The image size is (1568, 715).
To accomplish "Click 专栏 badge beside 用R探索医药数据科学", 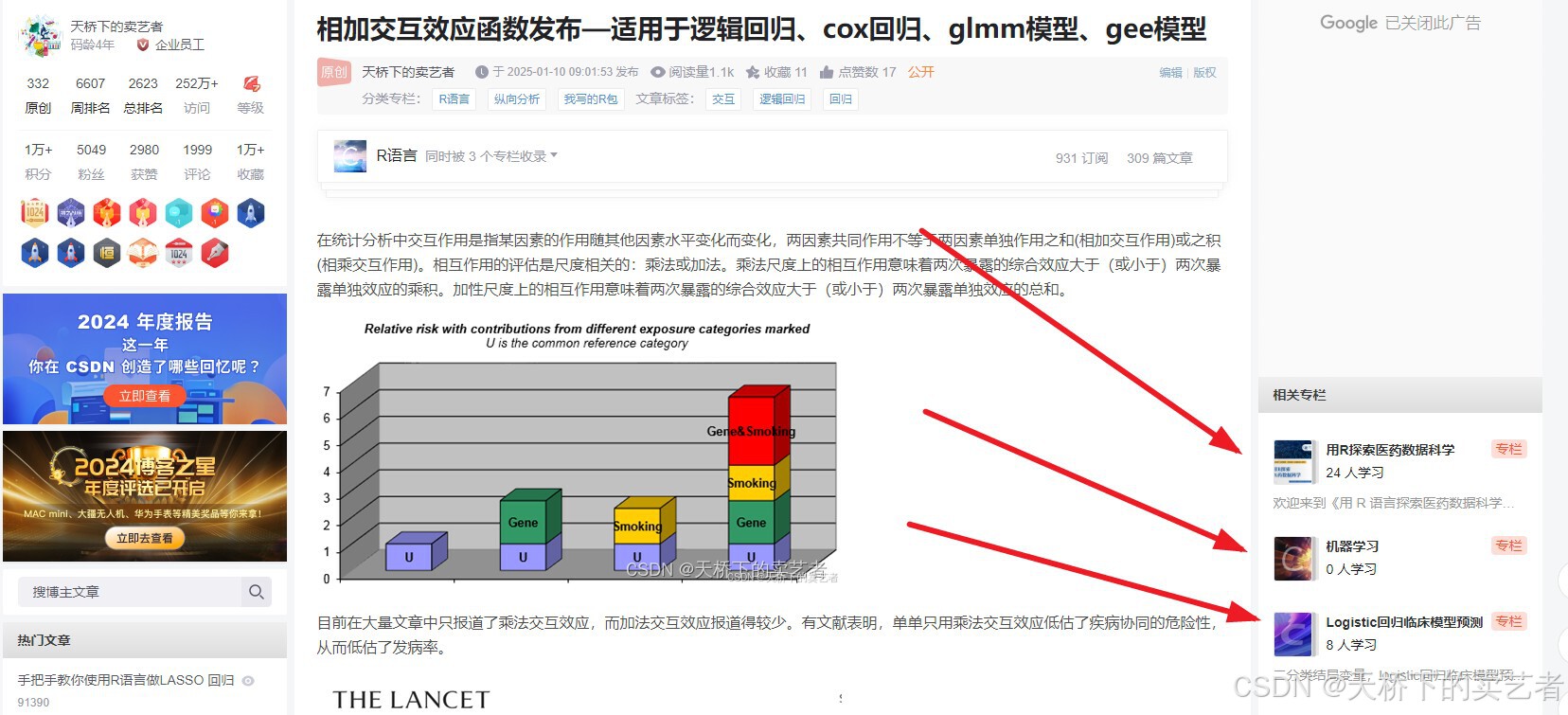I will (x=1509, y=450).
